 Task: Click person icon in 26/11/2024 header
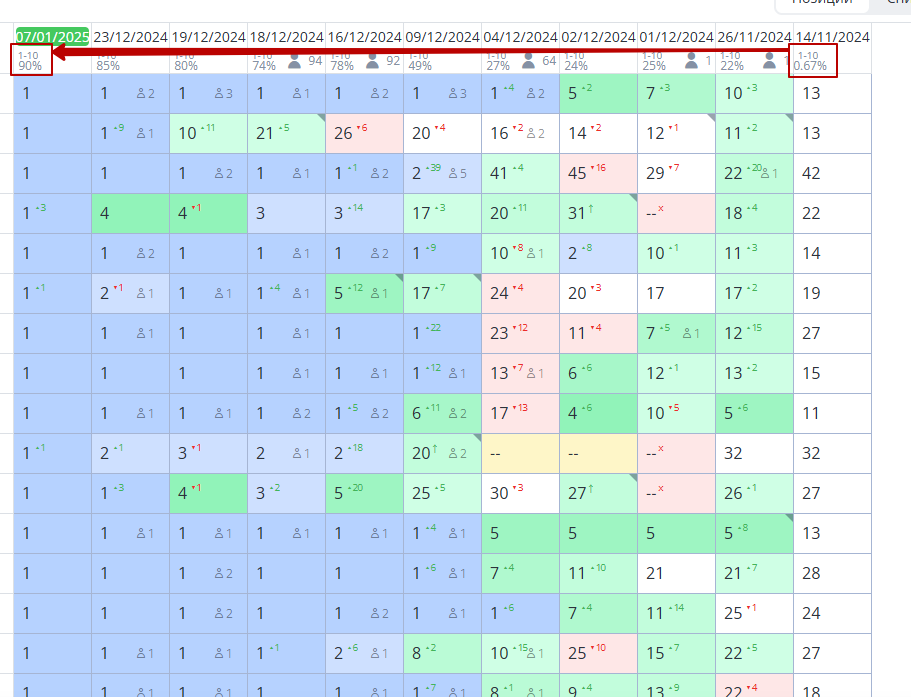[x=769, y=60]
